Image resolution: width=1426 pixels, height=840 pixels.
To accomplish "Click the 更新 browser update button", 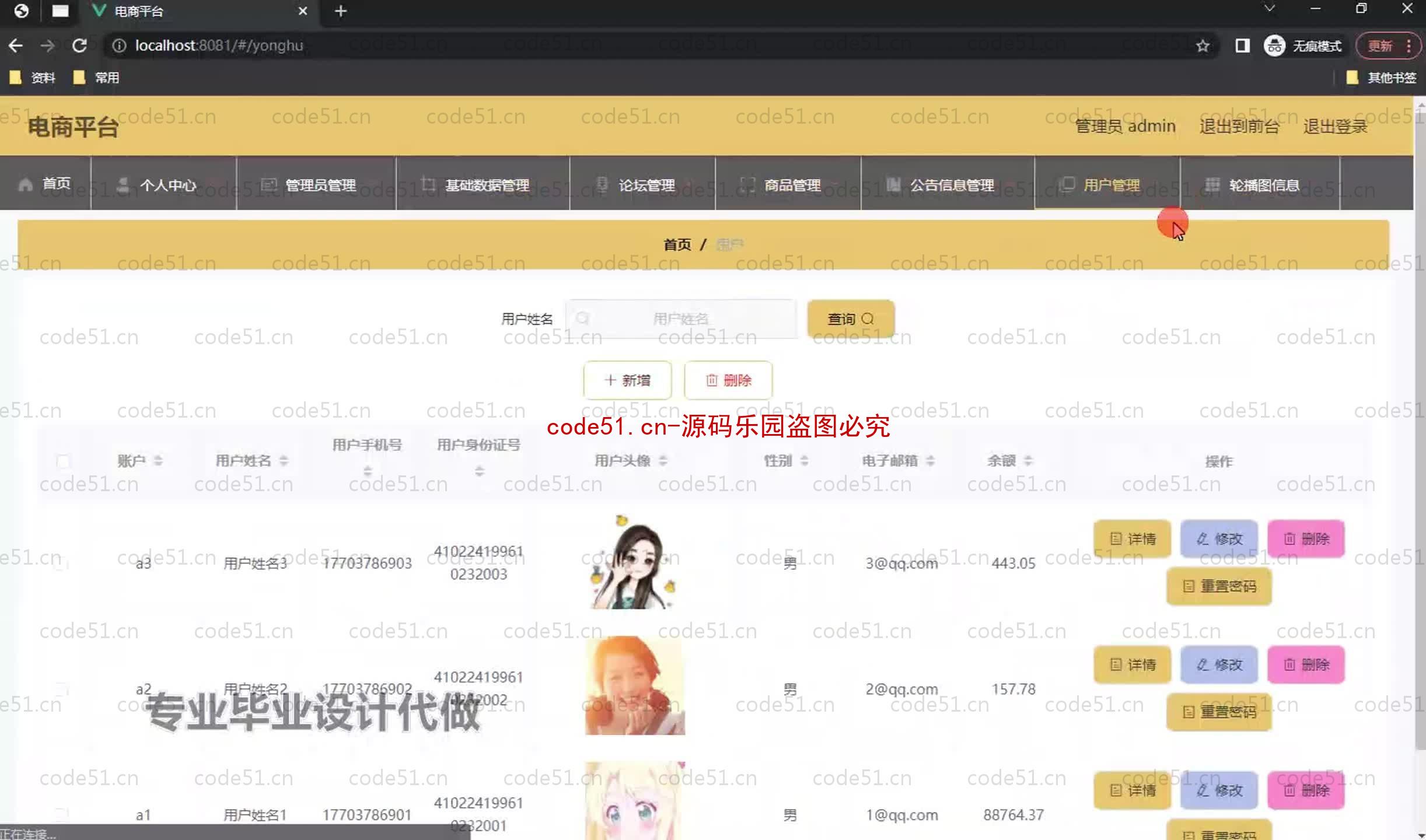I will click(1387, 45).
